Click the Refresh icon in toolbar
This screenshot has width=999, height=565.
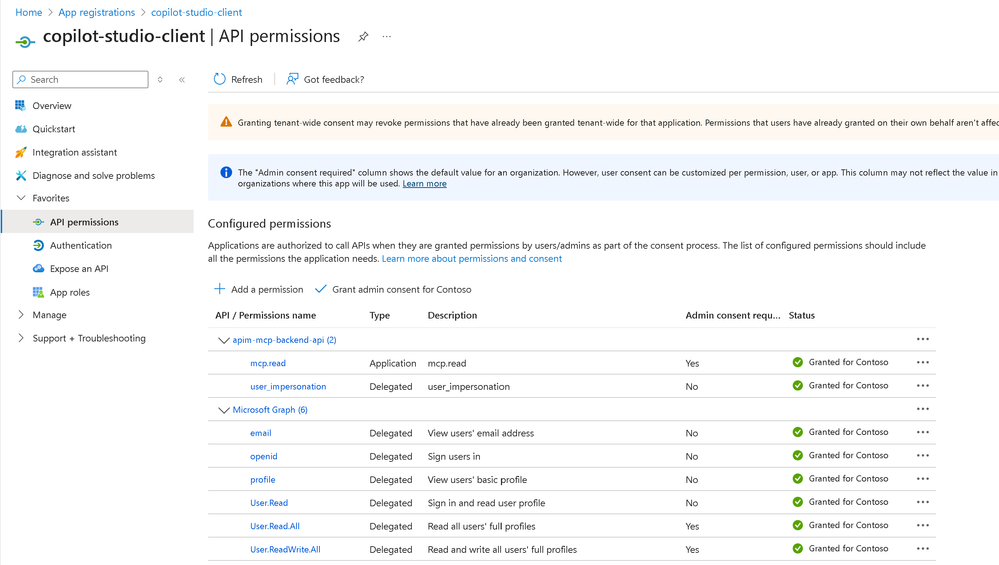(220, 79)
